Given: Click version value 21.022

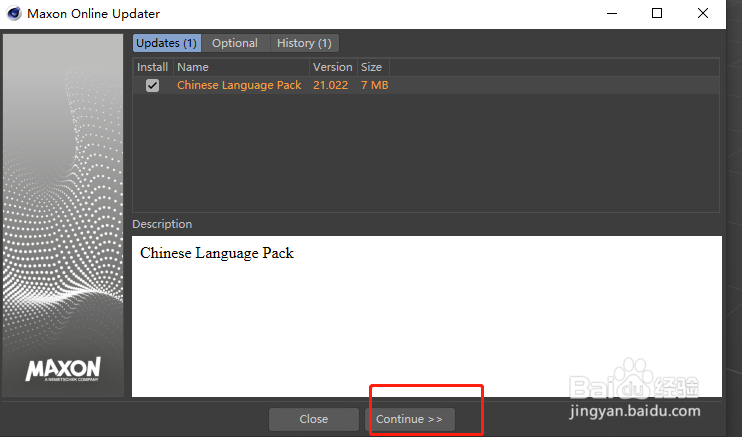Looking at the screenshot, I should pos(330,85).
